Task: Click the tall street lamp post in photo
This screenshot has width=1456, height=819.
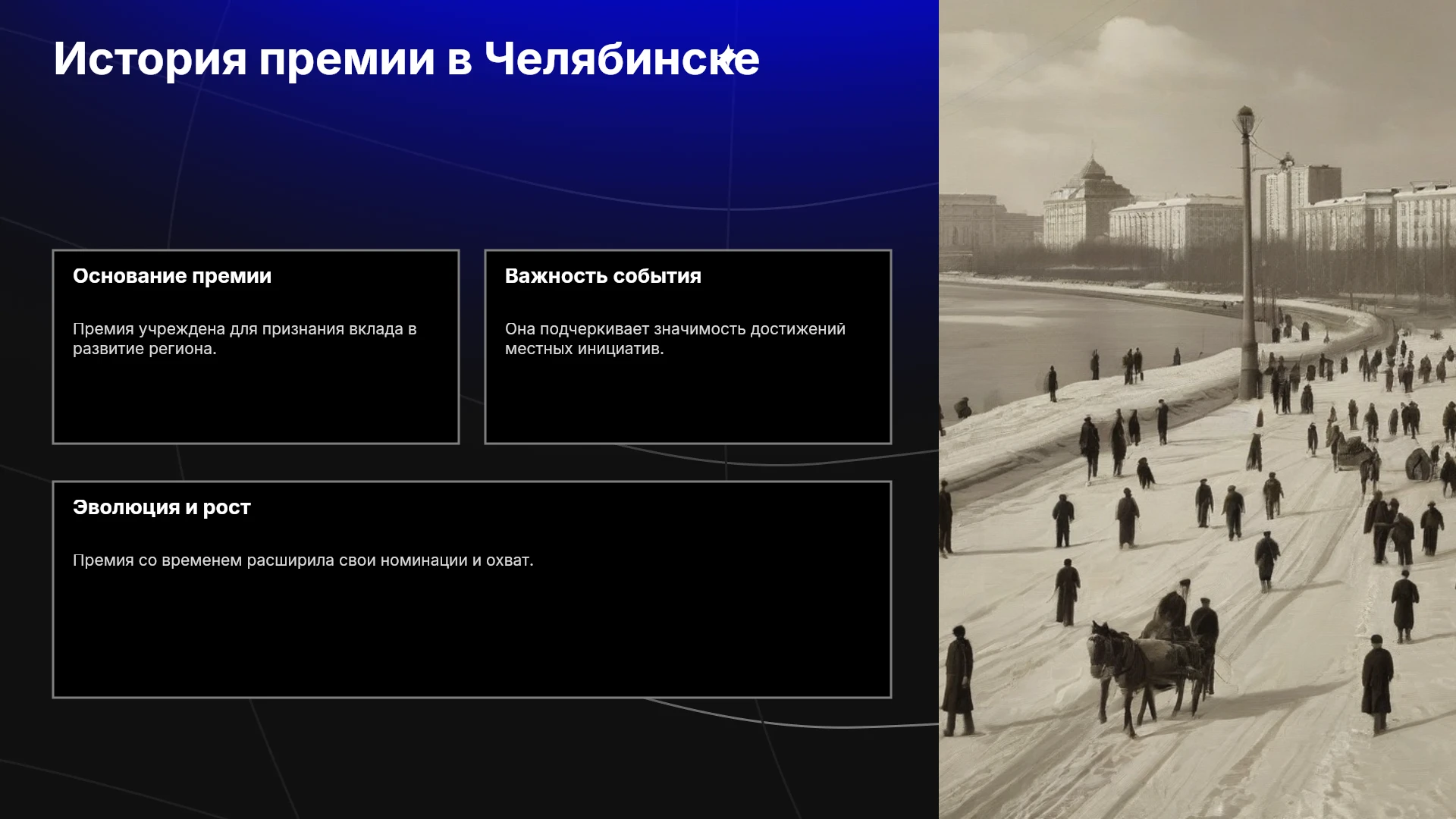Action: coord(1247,254)
